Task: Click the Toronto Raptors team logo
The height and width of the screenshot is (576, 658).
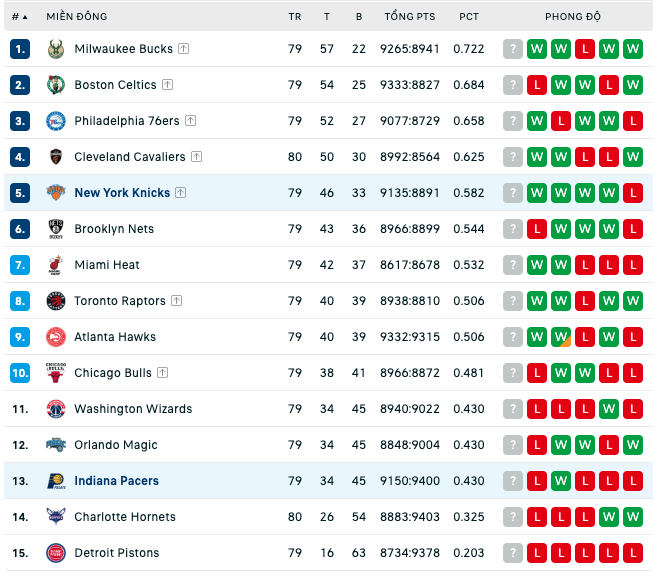Action: [x=56, y=301]
